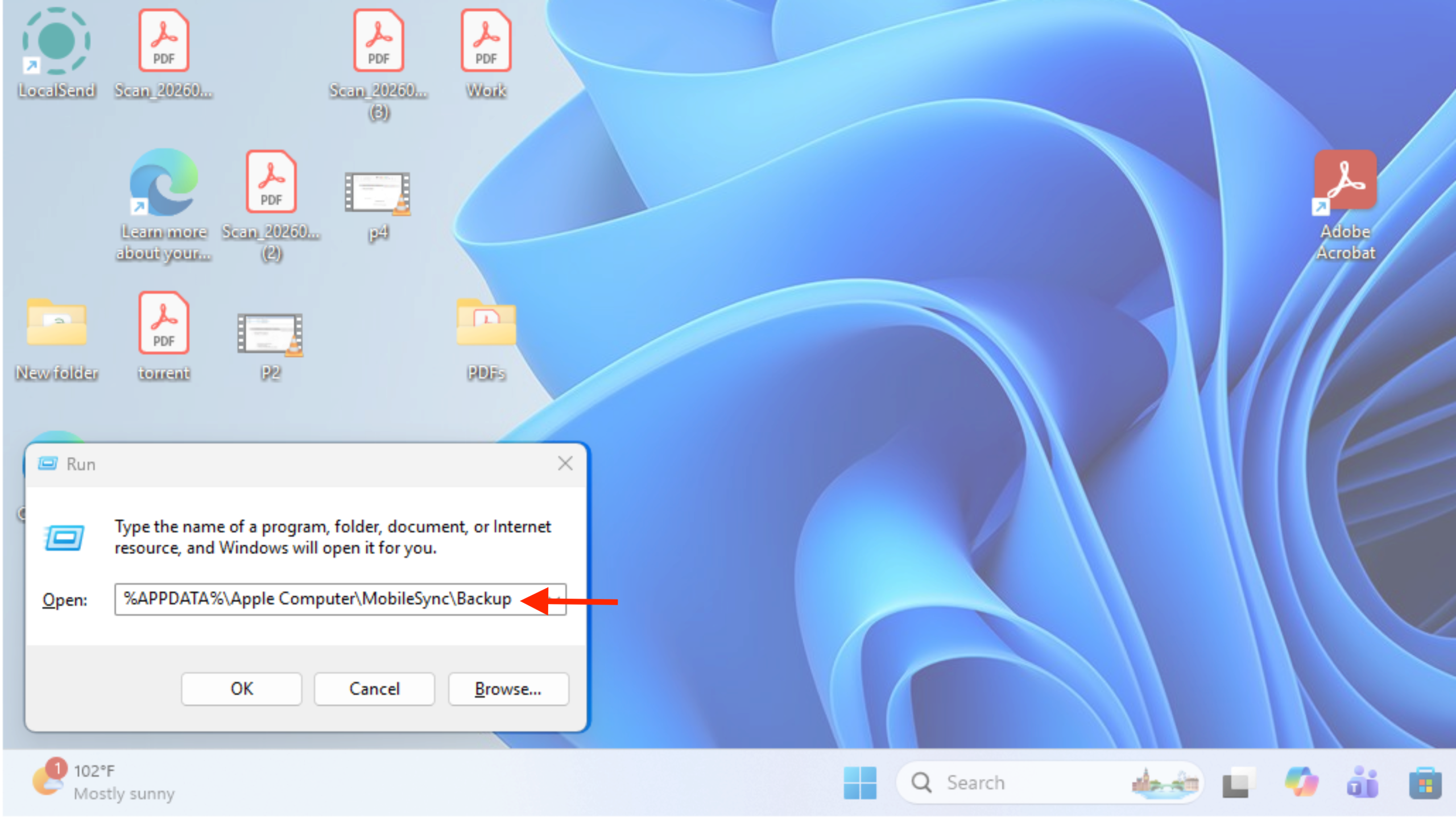Click the taskbar Search box

point(1049,783)
